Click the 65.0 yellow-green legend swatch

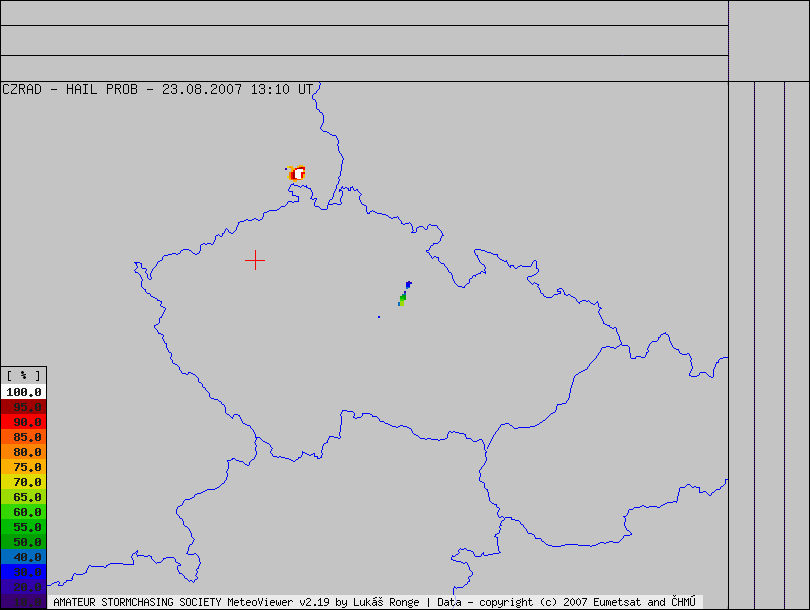tap(23, 497)
